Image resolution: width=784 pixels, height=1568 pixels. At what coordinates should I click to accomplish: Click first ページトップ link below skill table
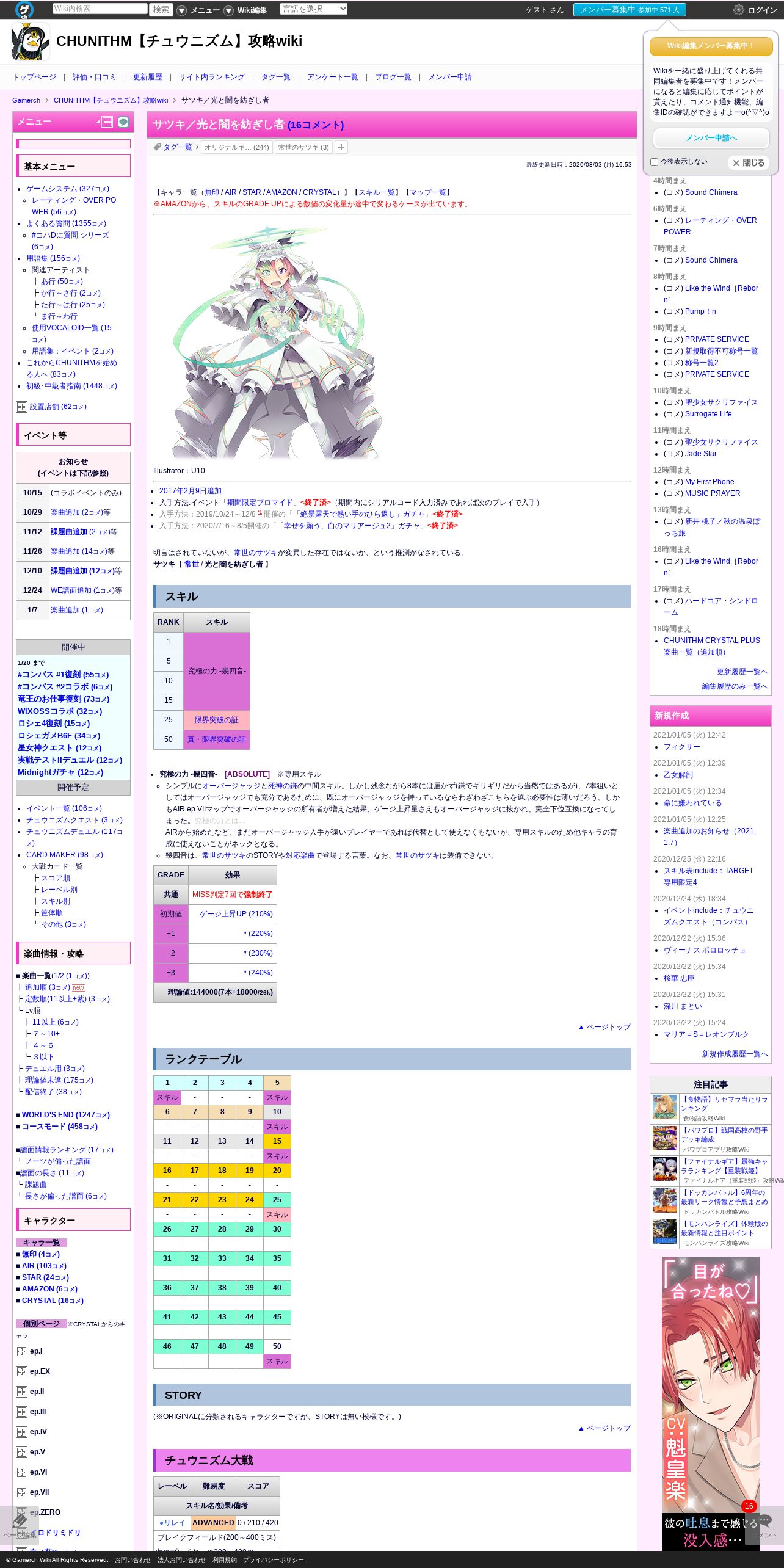click(x=604, y=1027)
